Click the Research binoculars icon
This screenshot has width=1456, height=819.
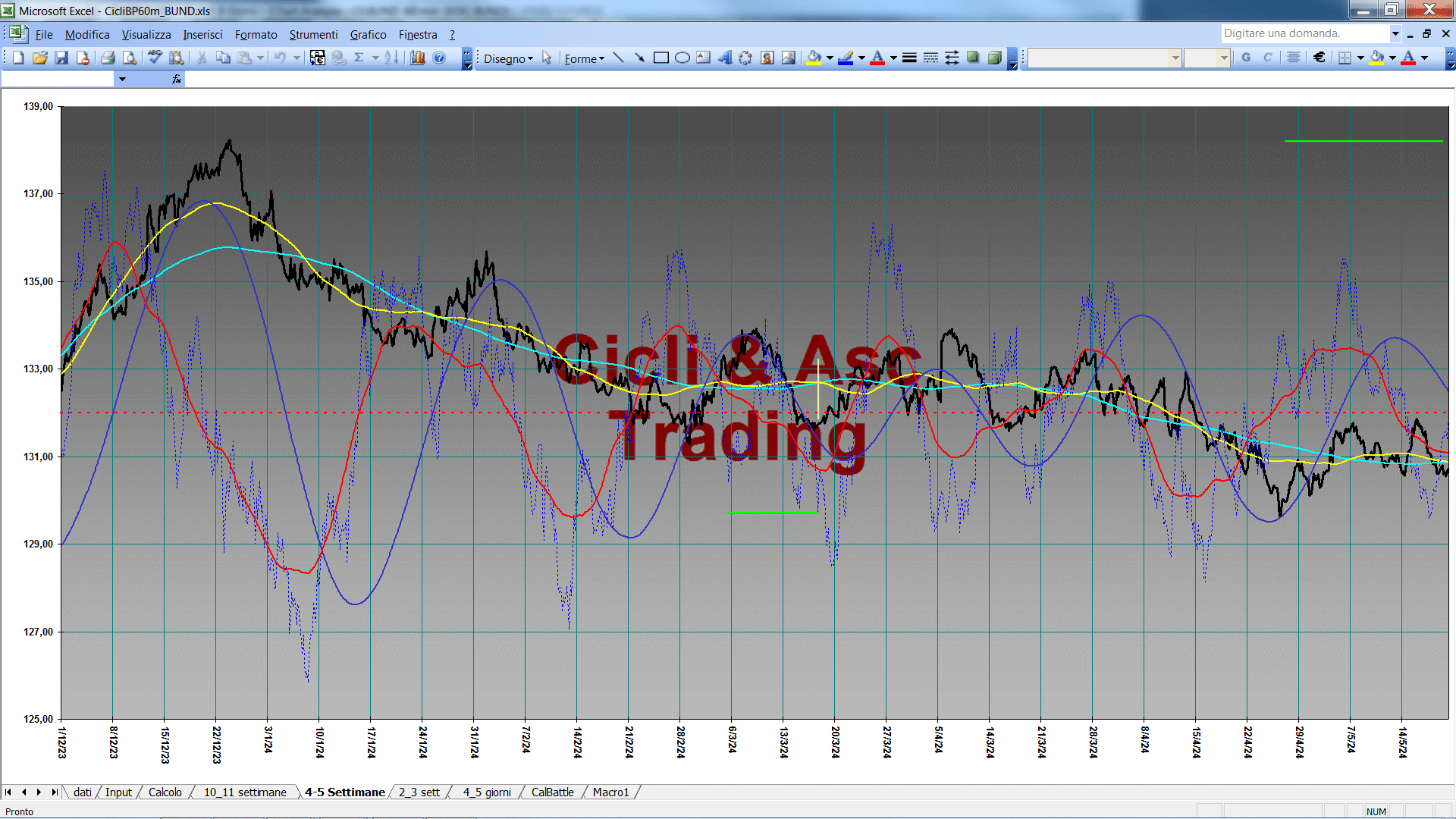pos(176,58)
